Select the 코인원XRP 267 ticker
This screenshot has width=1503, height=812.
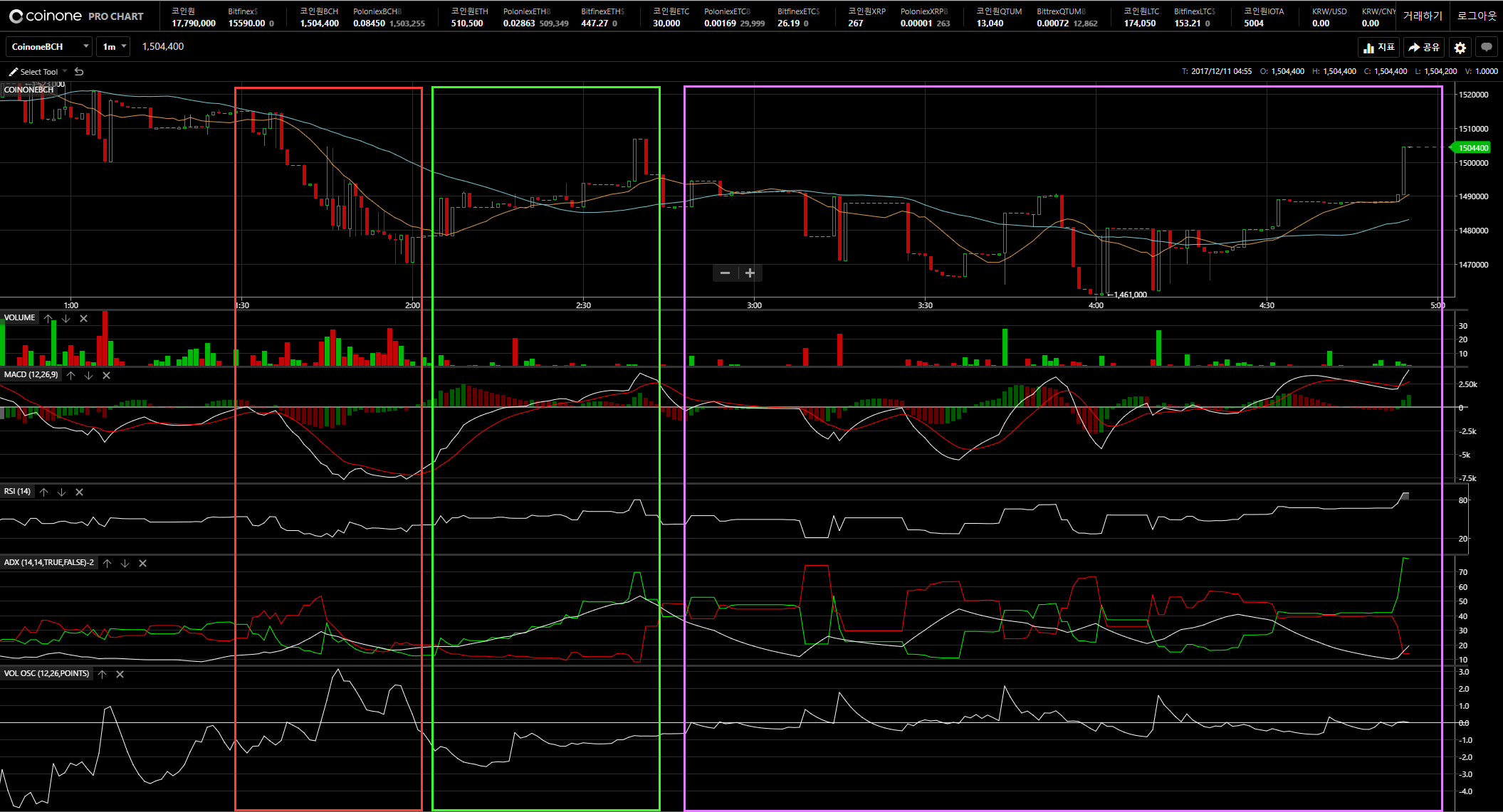(x=866, y=17)
